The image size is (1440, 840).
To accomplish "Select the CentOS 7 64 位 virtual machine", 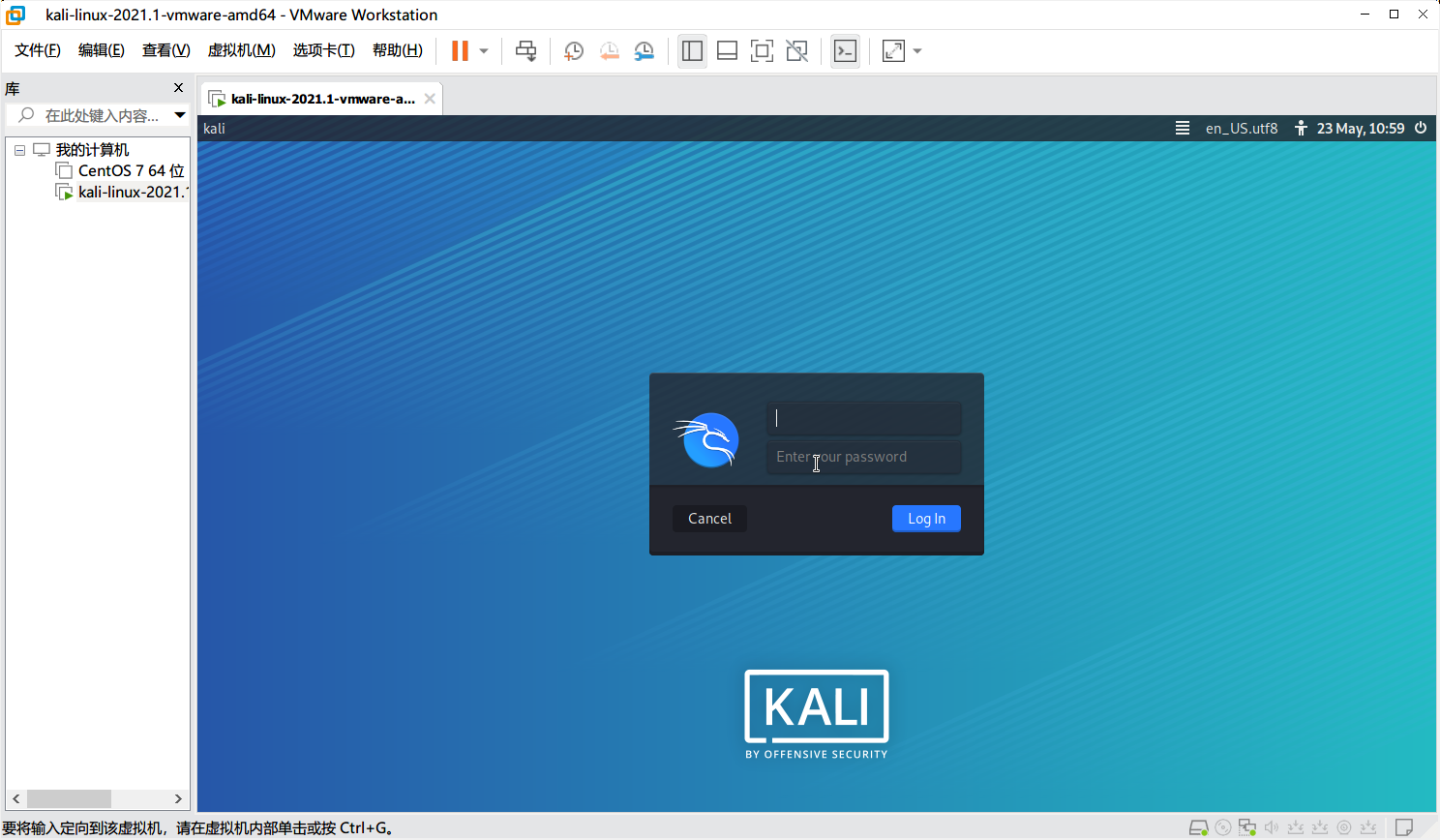I will 132,170.
